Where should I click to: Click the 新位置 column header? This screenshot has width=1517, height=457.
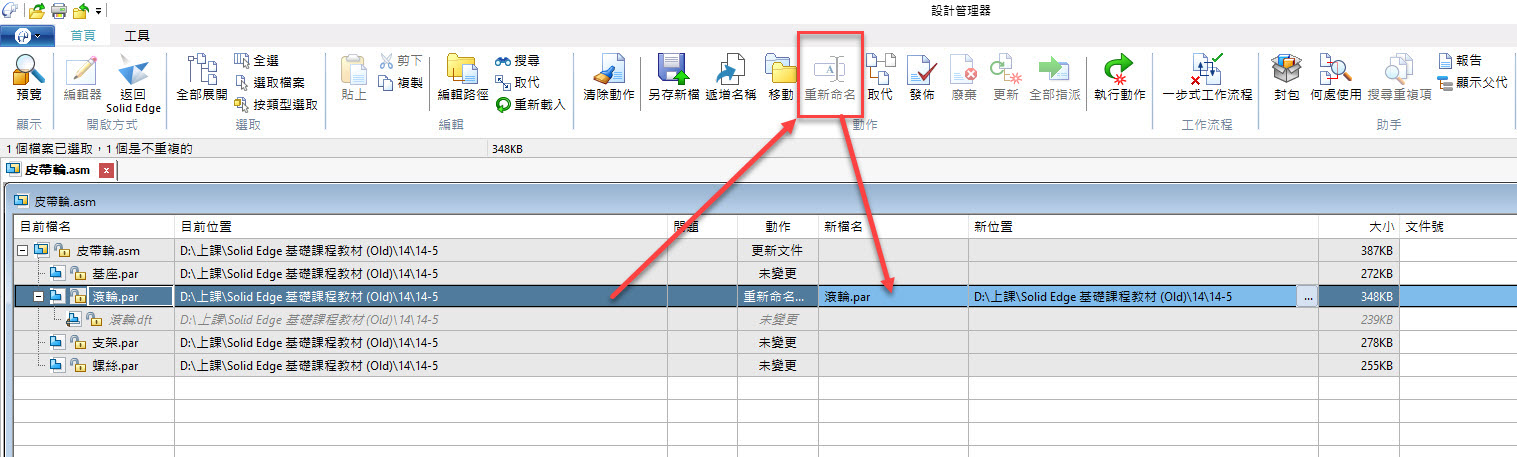[1143, 227]
